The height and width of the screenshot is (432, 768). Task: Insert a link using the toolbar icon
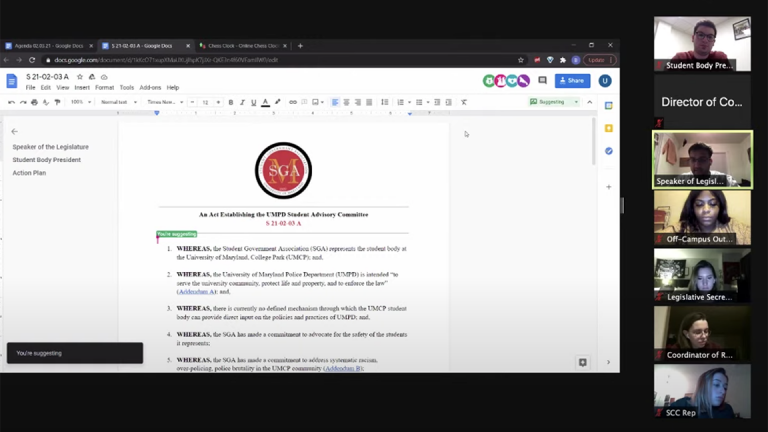[292, 102]
